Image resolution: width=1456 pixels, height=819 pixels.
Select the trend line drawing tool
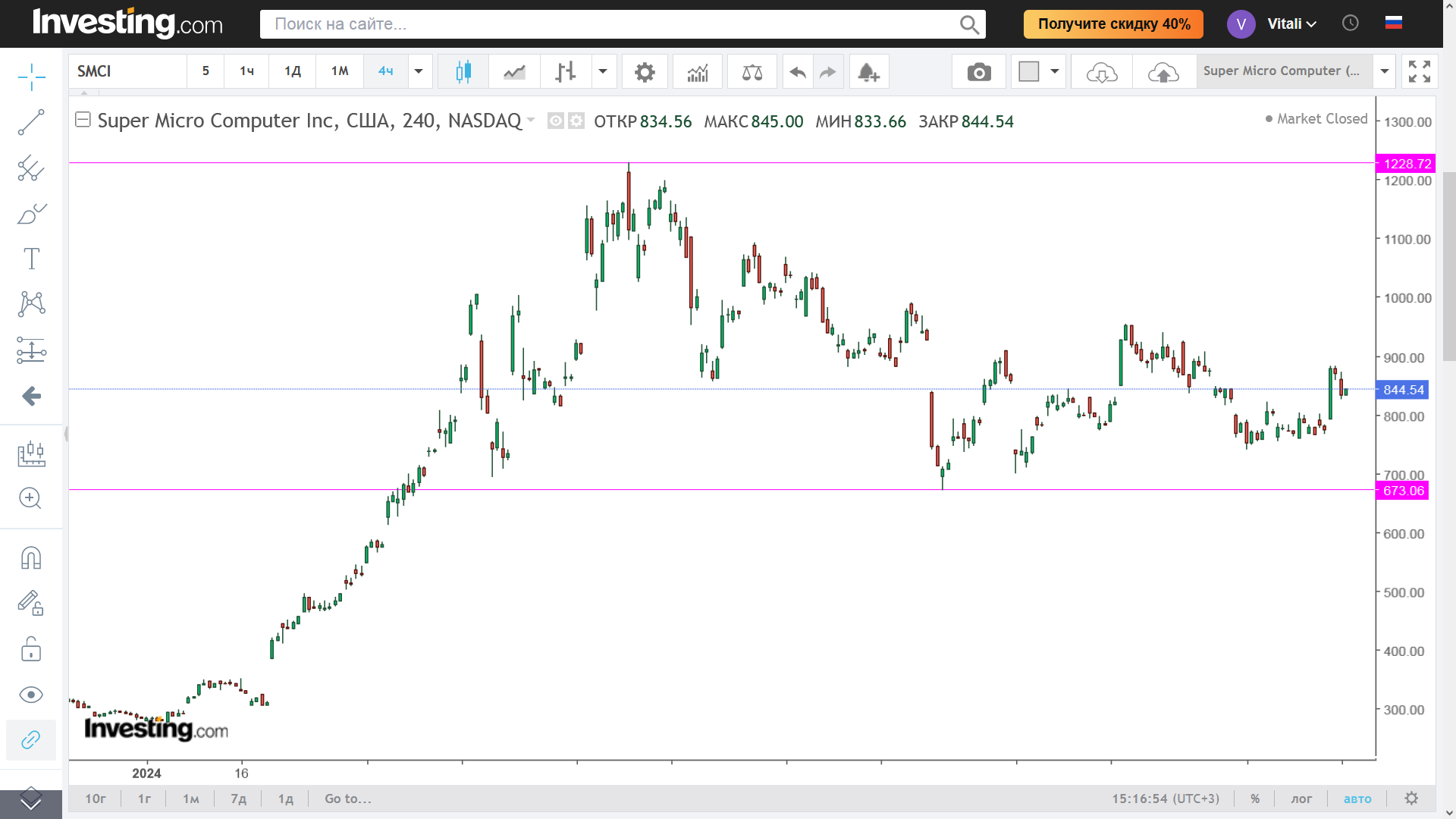(x=31, y=122)
